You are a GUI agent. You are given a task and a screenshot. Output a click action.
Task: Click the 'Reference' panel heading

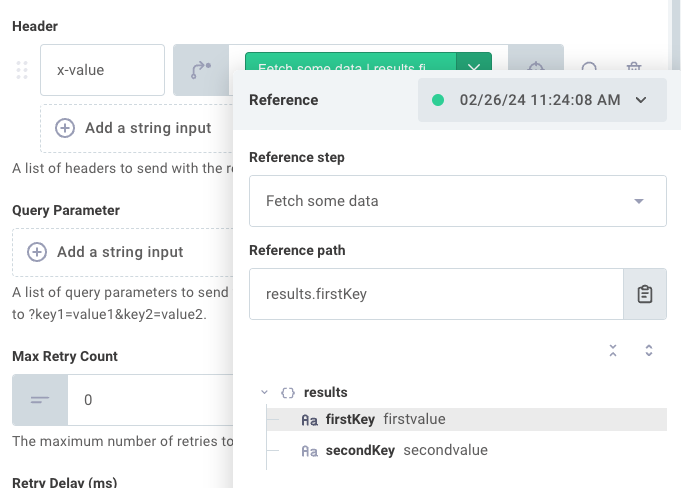(x=284, y=100)
